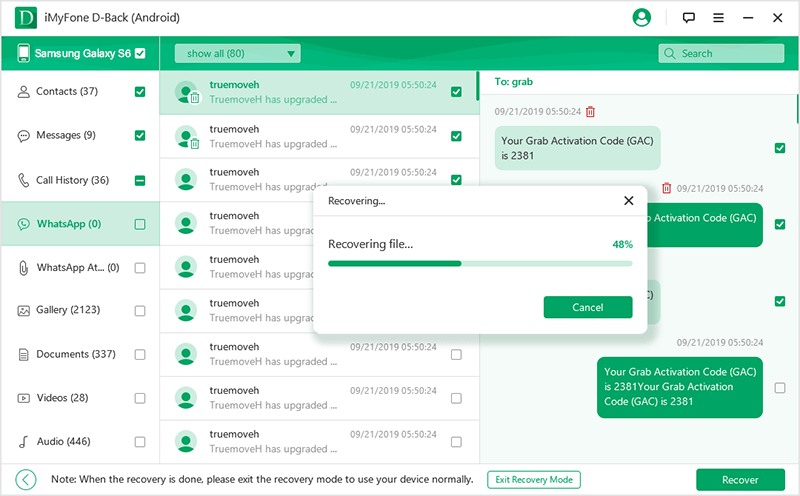Viewport: 800px width, 496px height.
Task: Check the Videos (28) checkbox
Action: pos(140,399)
